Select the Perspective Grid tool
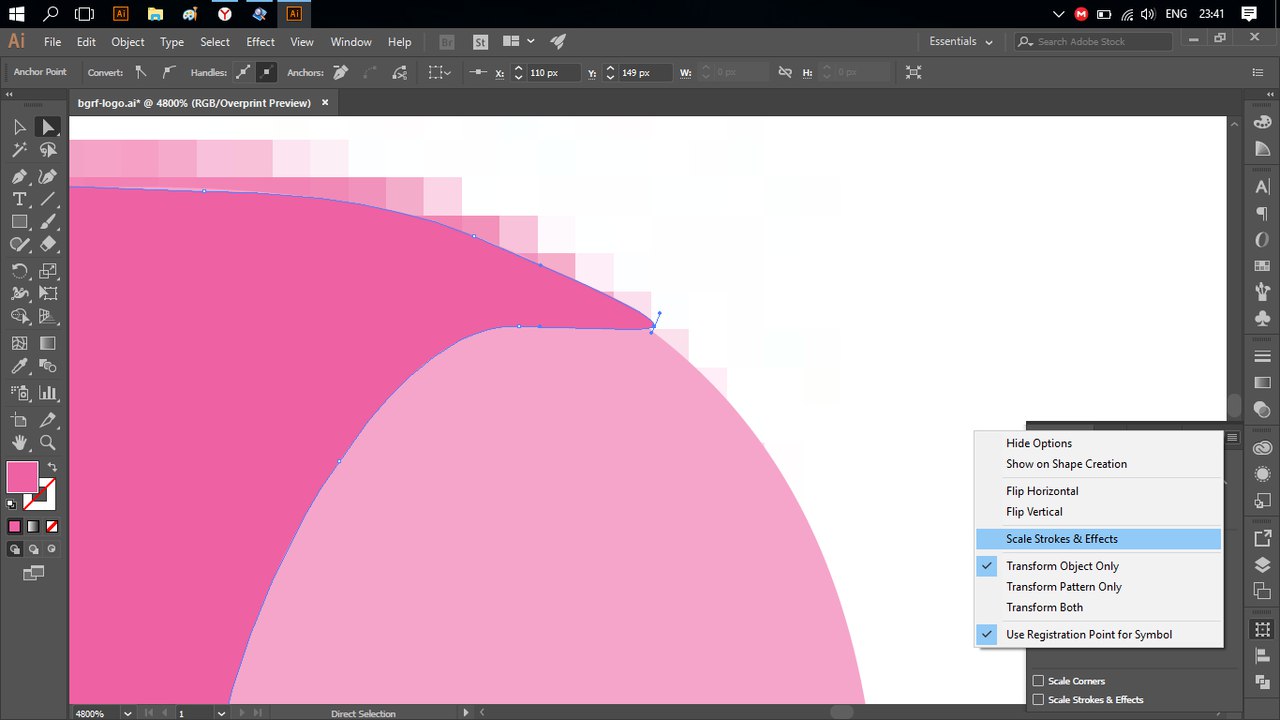The image size is (1280, 720). pos(47,317)
